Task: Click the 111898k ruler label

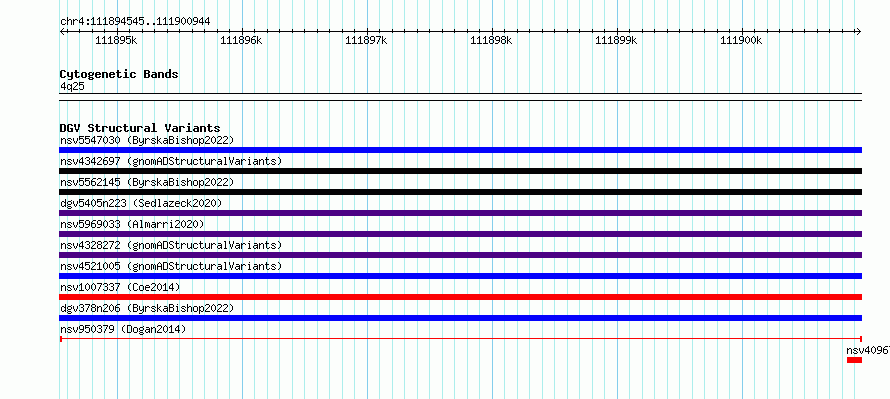Action: point(492,40)
